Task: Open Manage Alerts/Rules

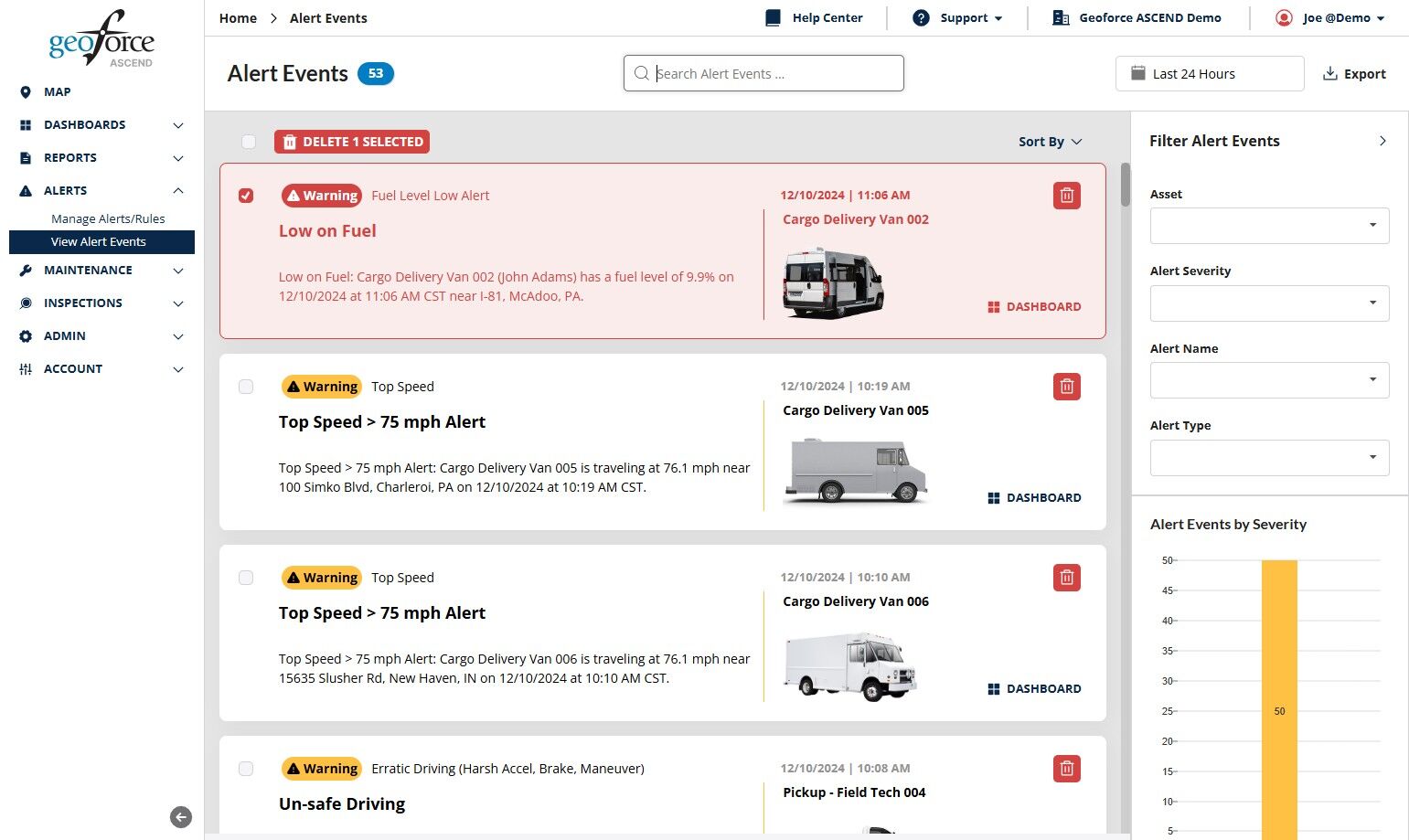Action: click(108, 218)
